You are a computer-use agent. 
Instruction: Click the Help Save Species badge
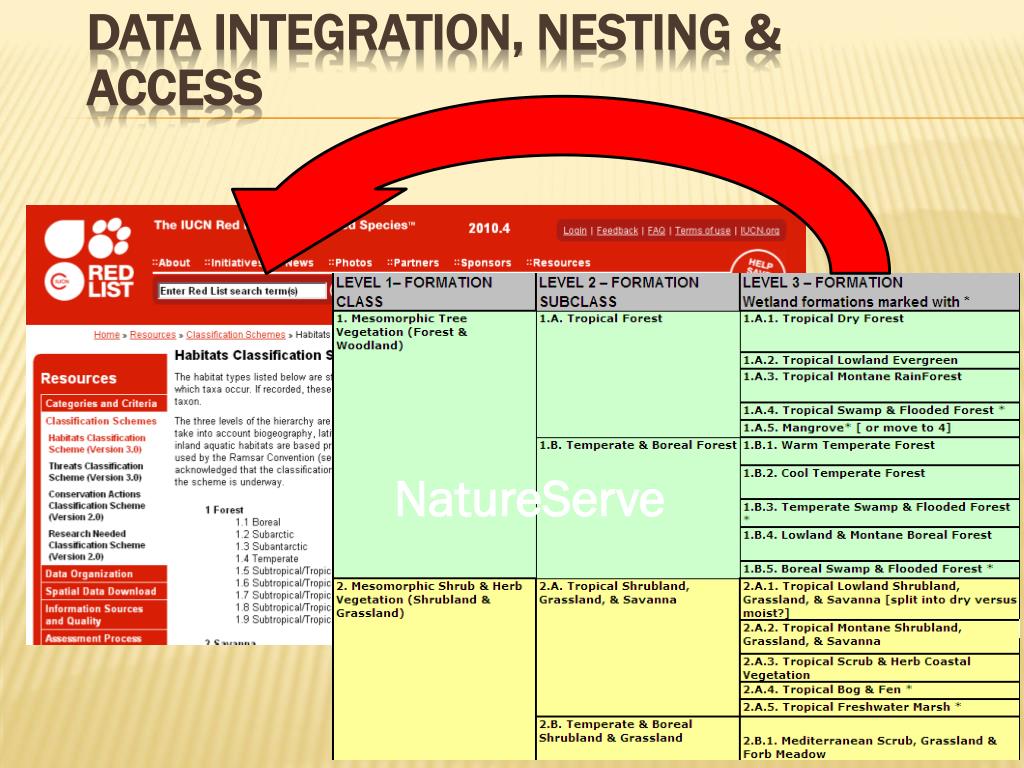pos(758,263)
